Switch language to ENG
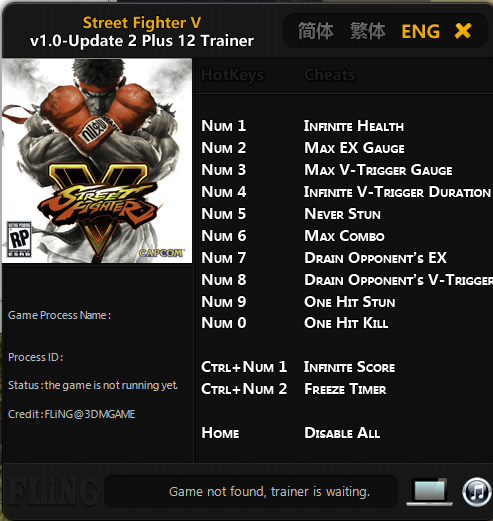493x521 pixels. pos(420,32)
